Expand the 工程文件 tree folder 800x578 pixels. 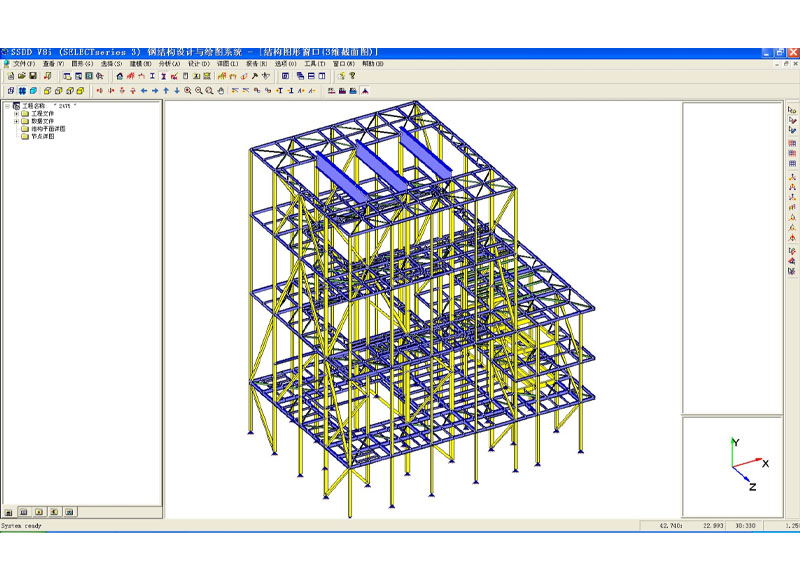click(16, 114)
